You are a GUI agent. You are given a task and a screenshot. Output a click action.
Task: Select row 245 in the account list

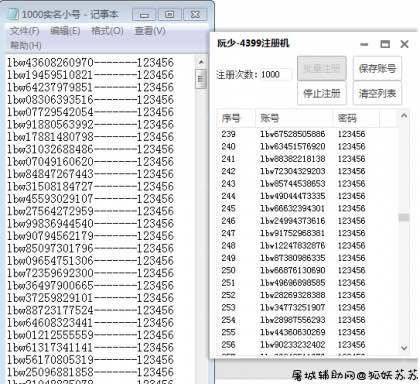click(x=307, y=208)
